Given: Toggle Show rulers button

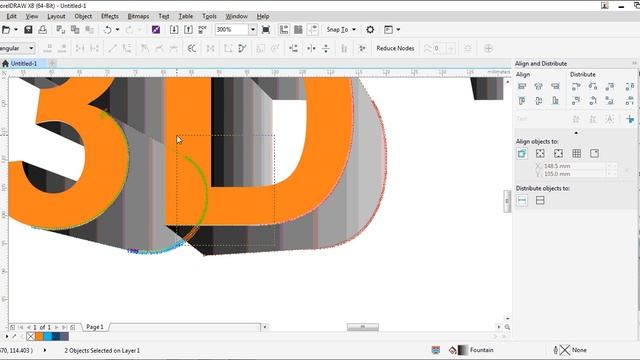Looking at the screenshot, I should [x=284, y=29].
